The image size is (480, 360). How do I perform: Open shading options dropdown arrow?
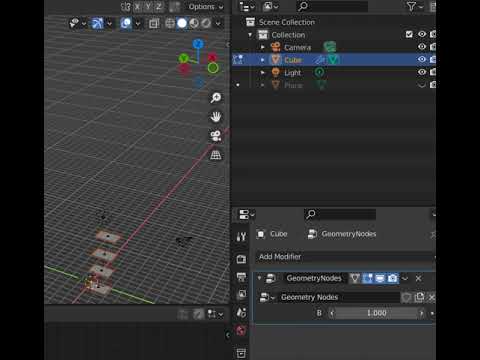[218, 24]
